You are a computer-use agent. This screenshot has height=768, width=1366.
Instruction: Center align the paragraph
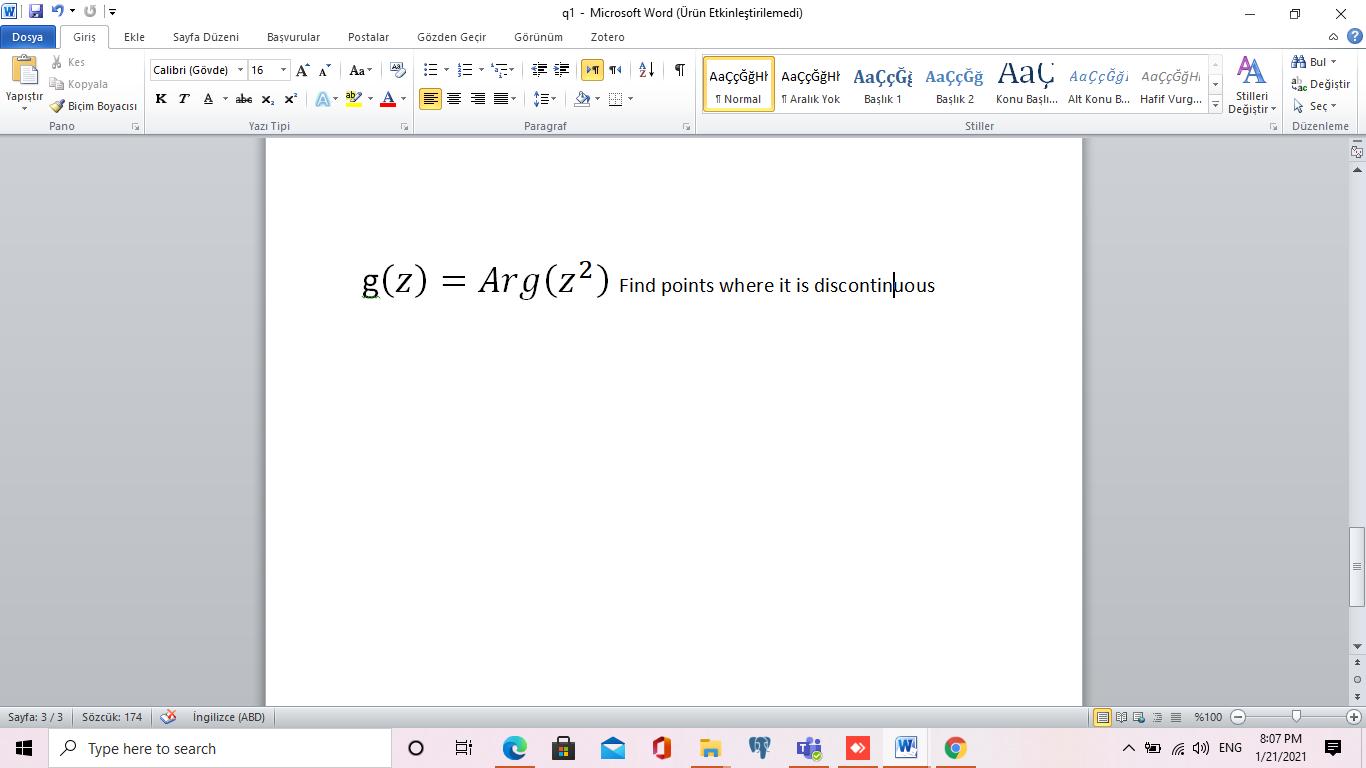coord(454,99)
